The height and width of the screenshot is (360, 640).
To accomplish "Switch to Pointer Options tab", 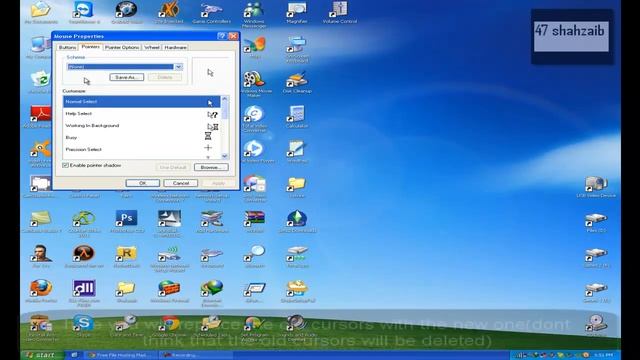I will [122, 47].
